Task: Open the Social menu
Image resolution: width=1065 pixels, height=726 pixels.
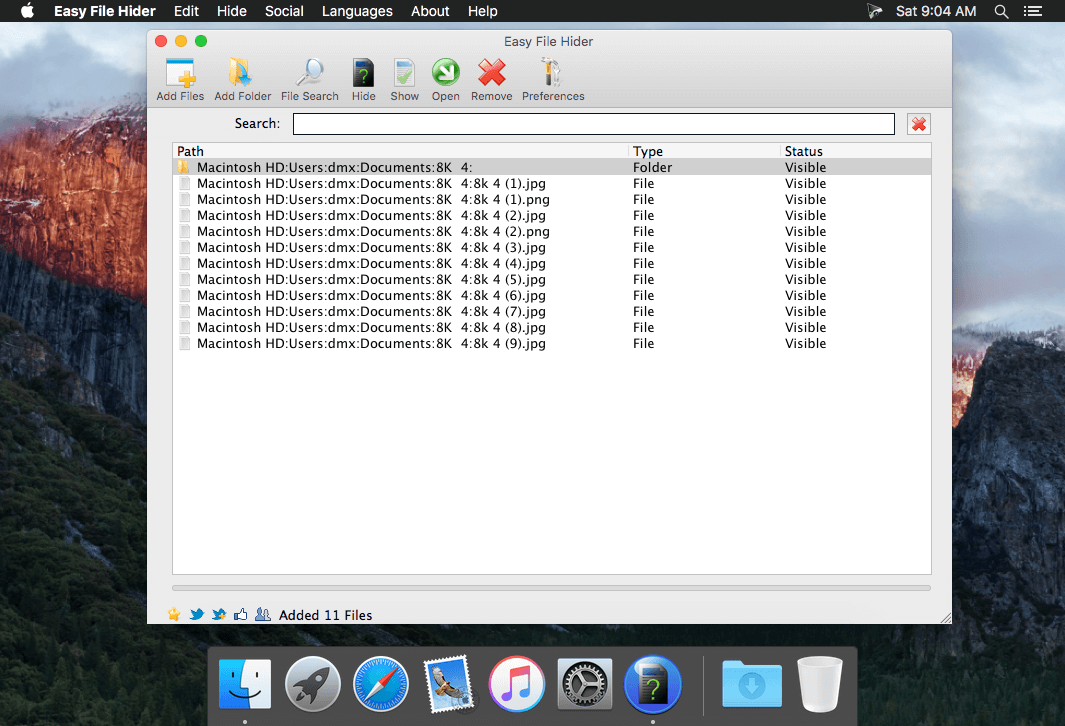Action: [x=284, y=11]
